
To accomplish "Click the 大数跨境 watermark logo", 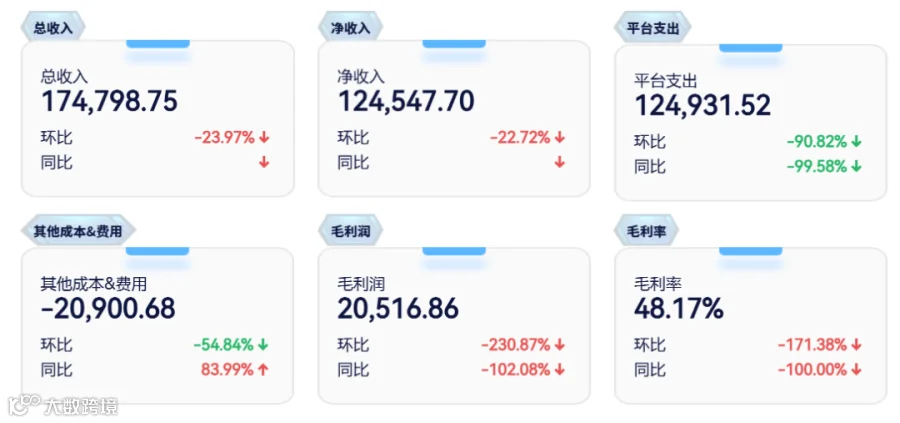I will click(x=62, y=406).
